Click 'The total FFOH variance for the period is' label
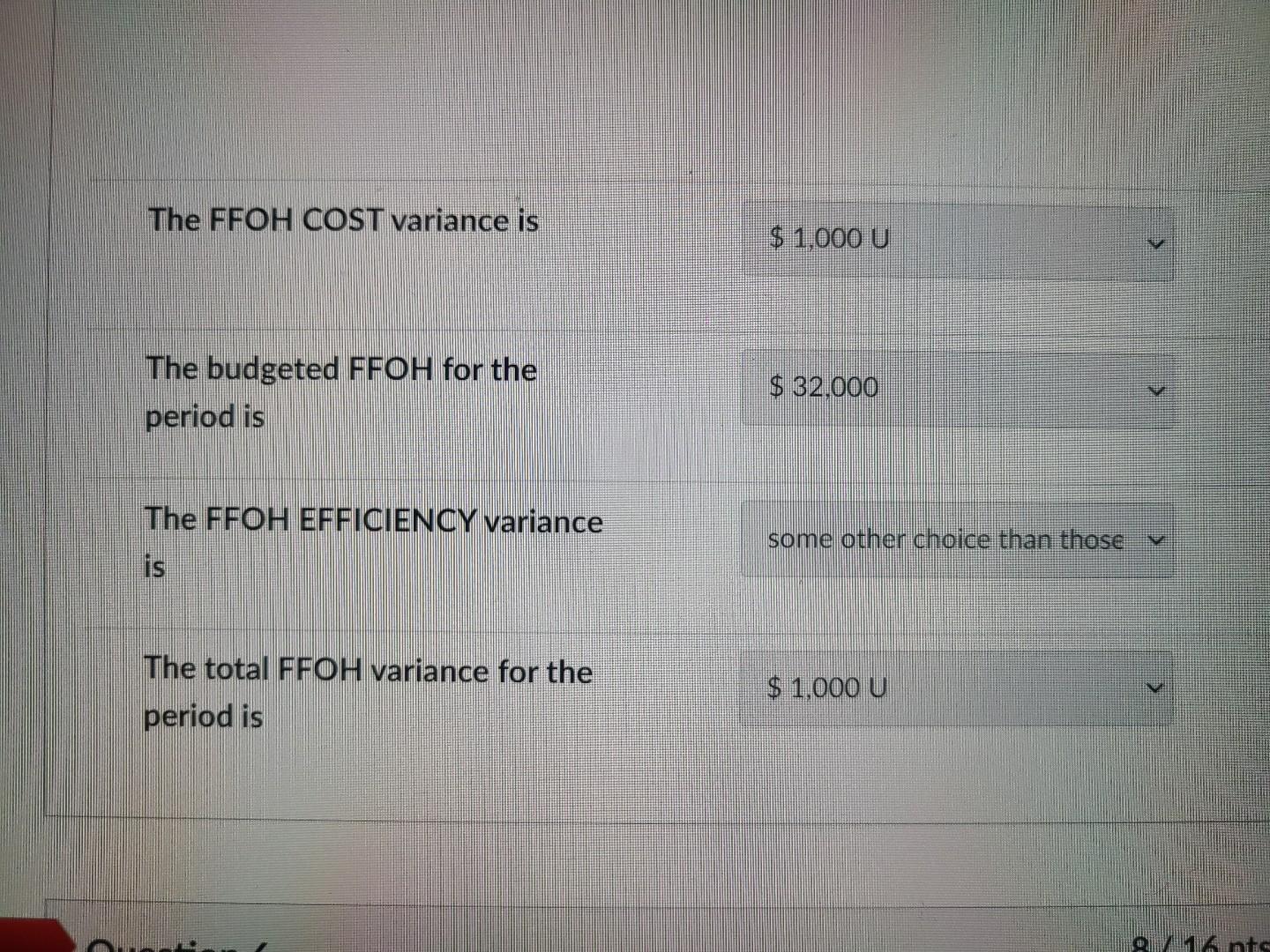Screen dimensions: 1270x952 [369, 694]
